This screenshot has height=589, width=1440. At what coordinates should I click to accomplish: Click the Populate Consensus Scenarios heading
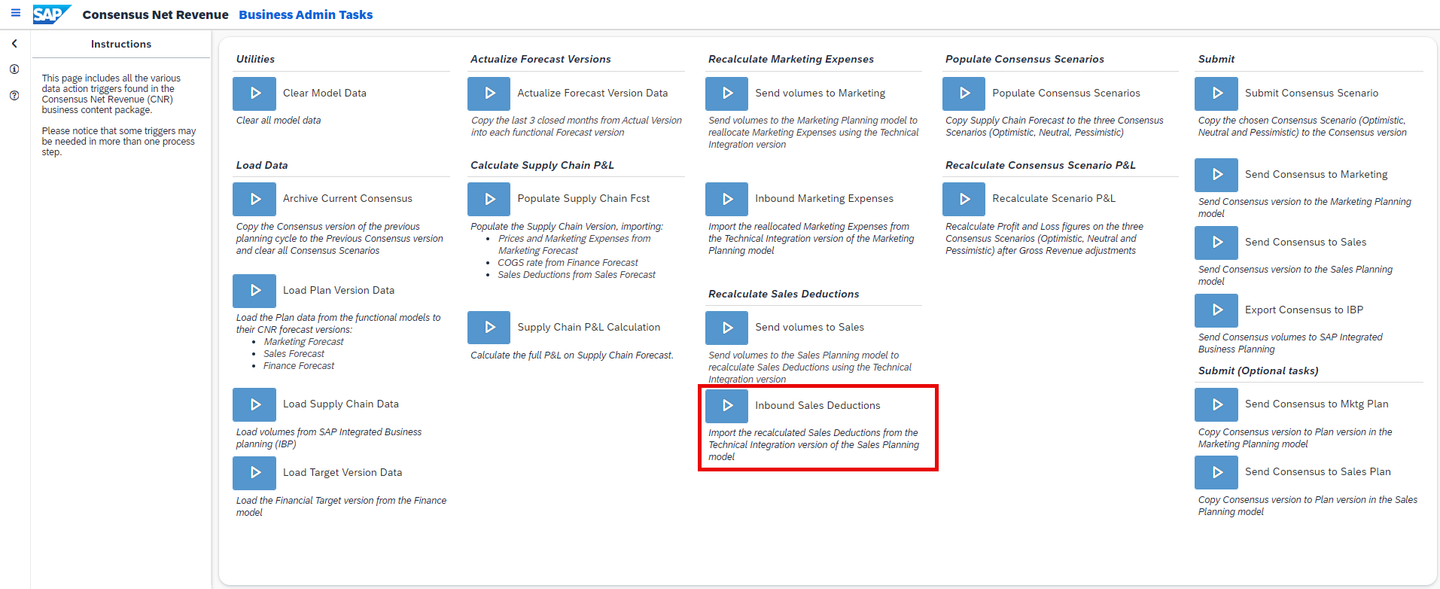(1025, 59)
